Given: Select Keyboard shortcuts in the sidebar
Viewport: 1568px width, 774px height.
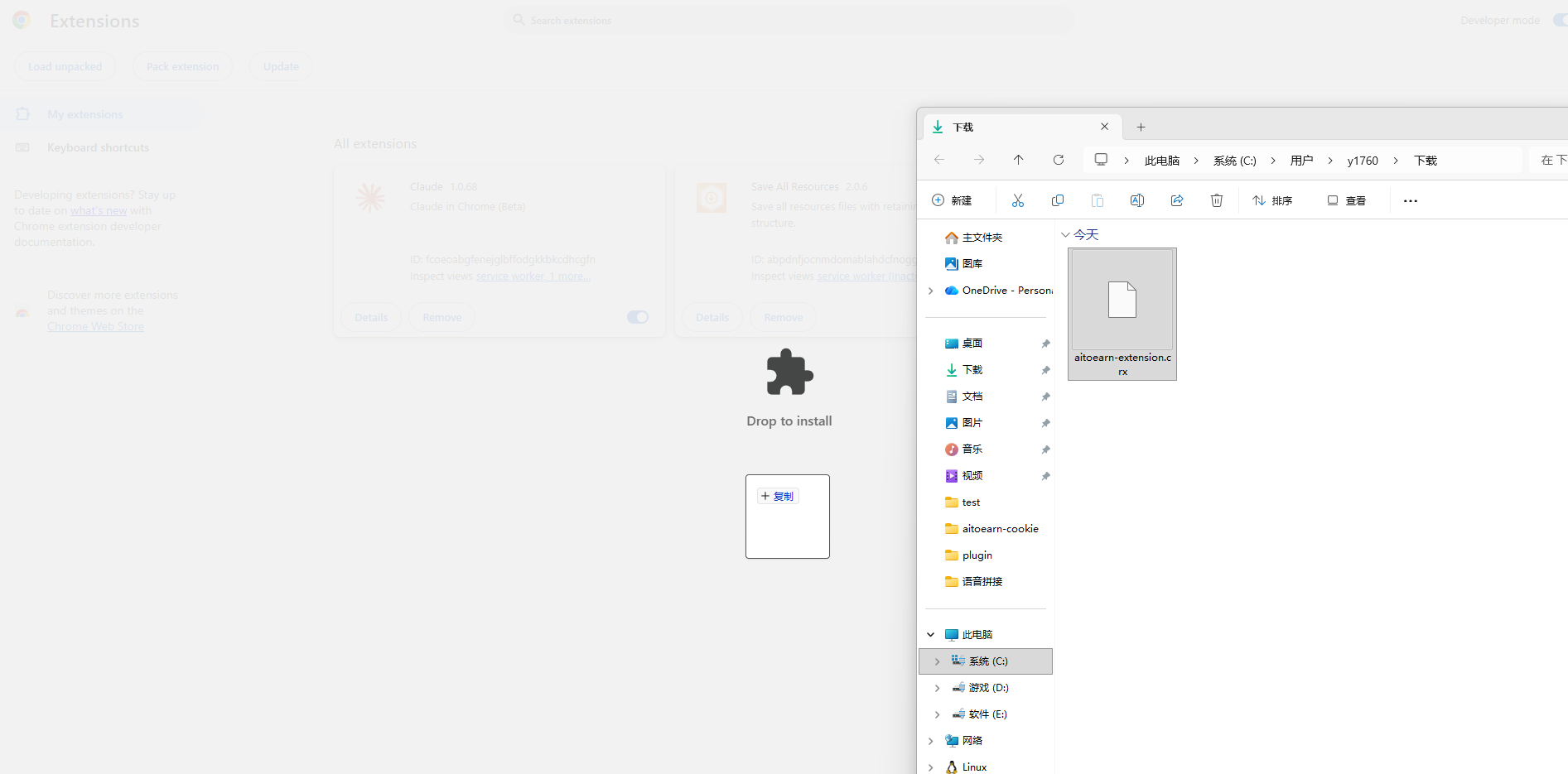Looking at the screenshot, I should click(x=98, y=147).
